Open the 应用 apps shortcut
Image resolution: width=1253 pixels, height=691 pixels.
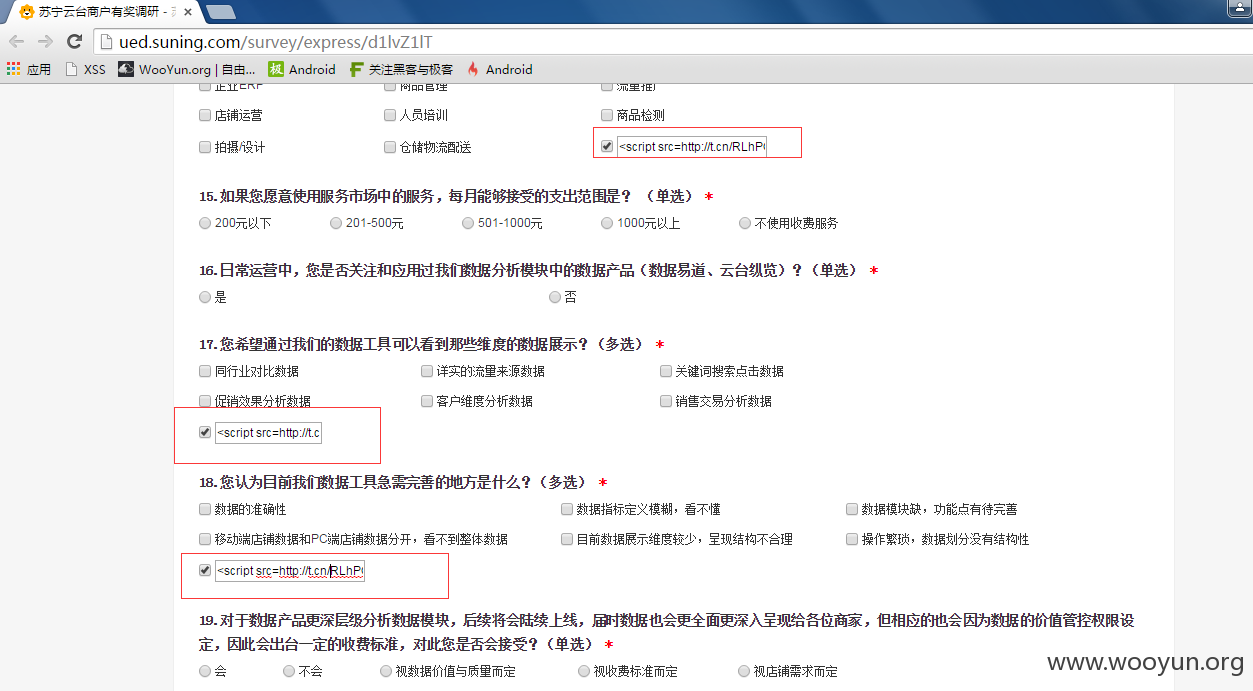click(x=28, y=69)
